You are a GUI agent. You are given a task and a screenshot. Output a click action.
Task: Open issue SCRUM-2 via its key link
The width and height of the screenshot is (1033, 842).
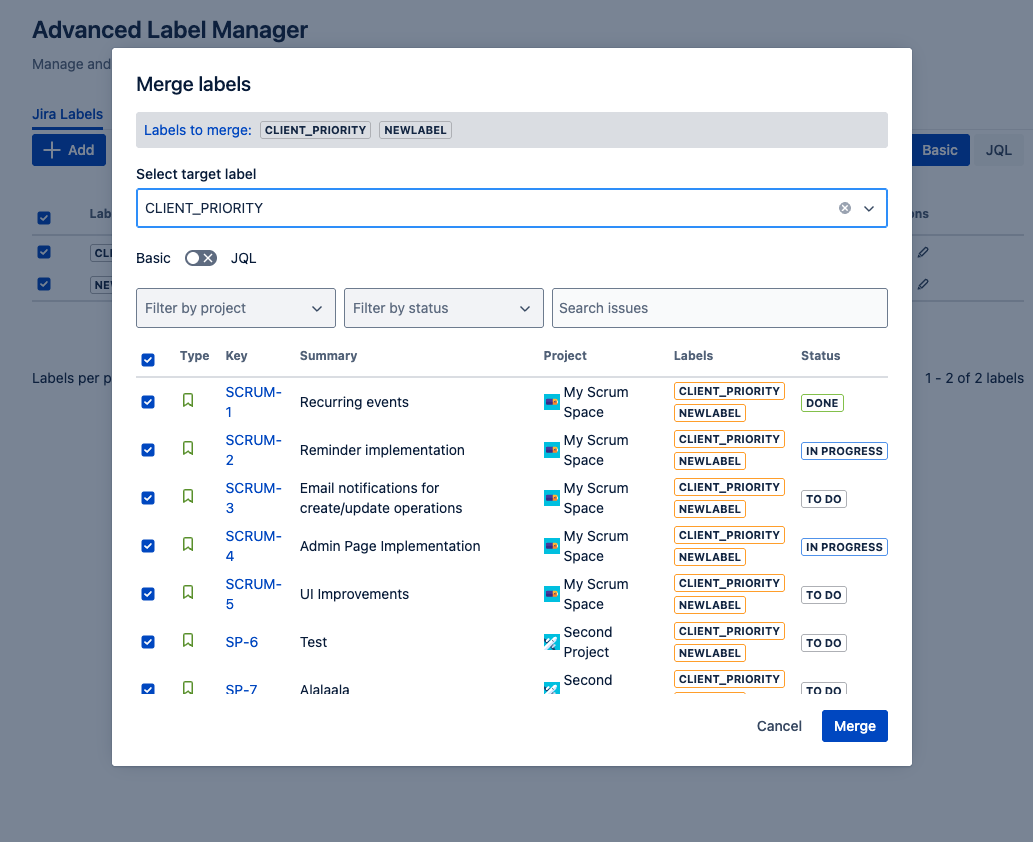pyautogui.click(x=253, y=449)
